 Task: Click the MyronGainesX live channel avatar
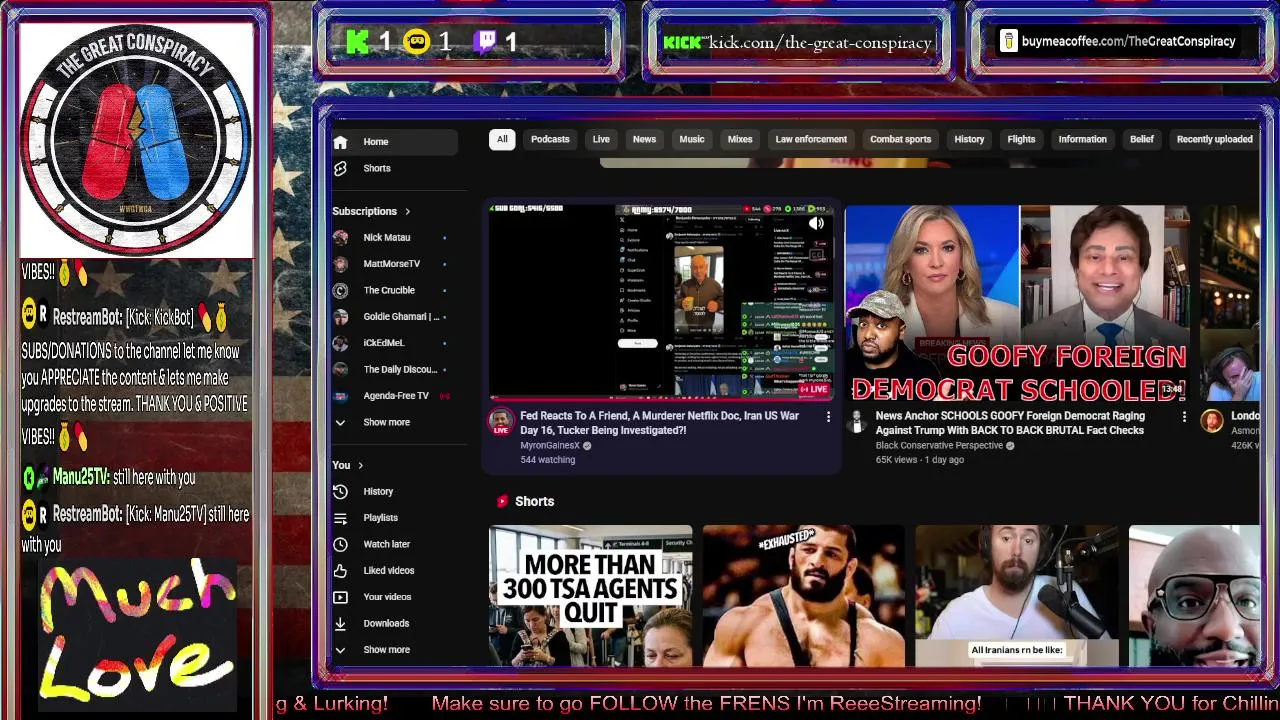501,421
